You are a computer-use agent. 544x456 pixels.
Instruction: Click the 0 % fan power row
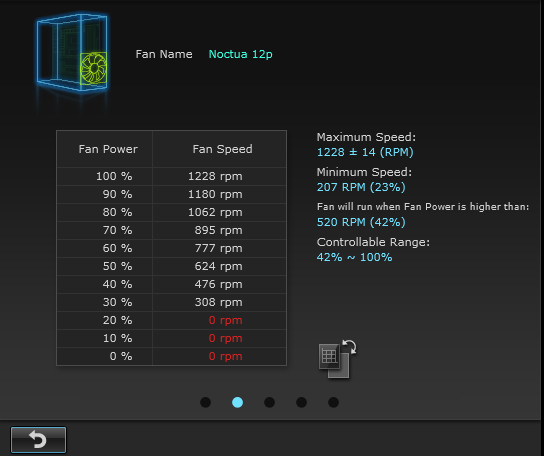171,356
